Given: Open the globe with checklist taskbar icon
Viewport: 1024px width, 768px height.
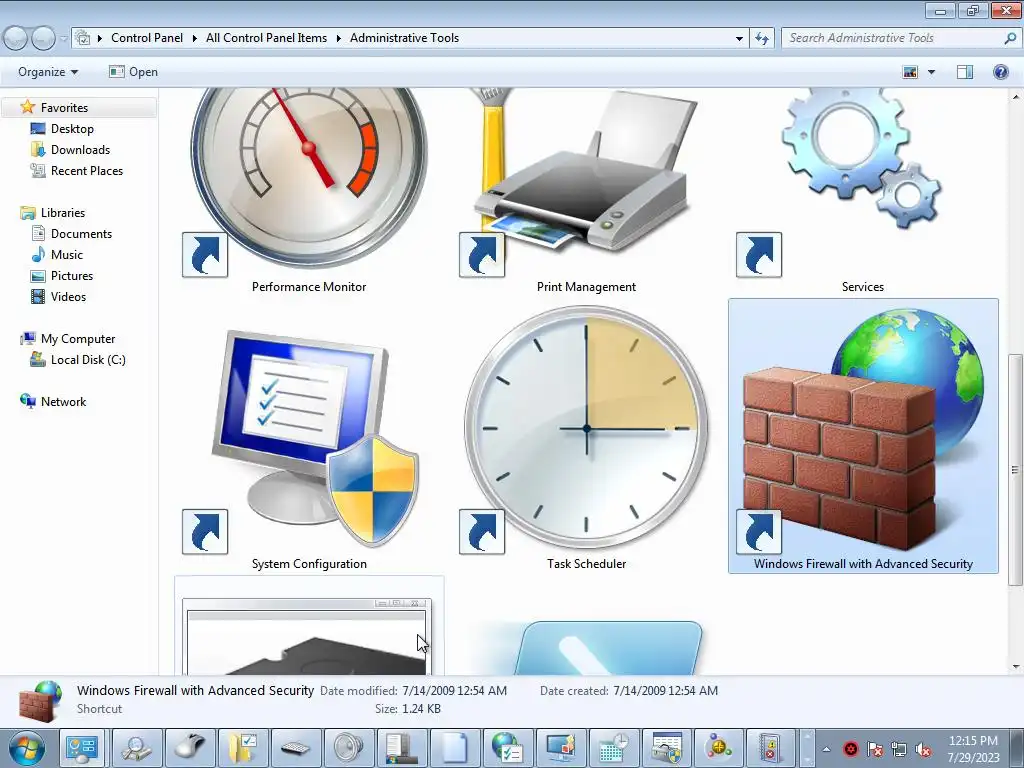Looking at the screenshot, I should coord(507,748).
